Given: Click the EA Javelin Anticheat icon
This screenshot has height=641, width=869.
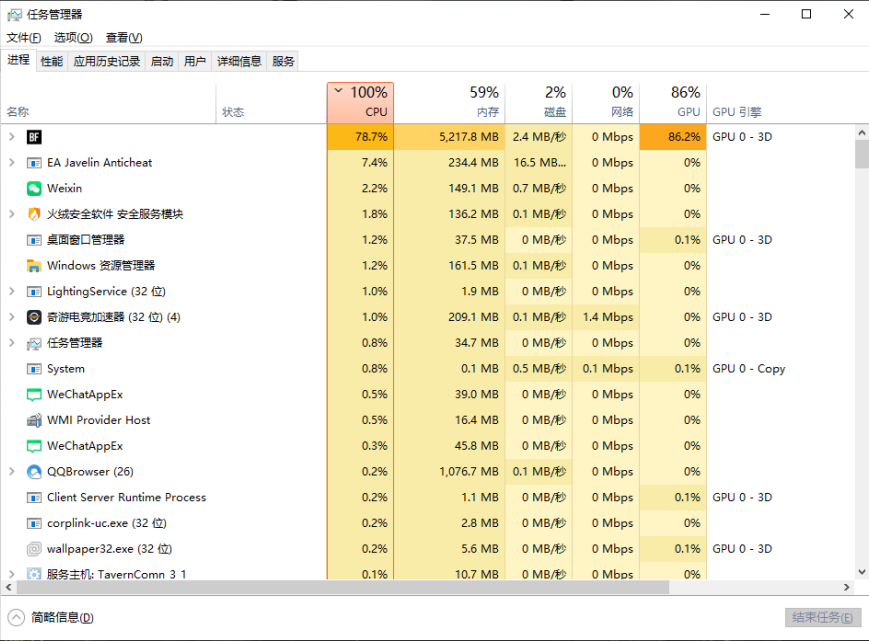Looking at the screenshot, I should (34, 163).
